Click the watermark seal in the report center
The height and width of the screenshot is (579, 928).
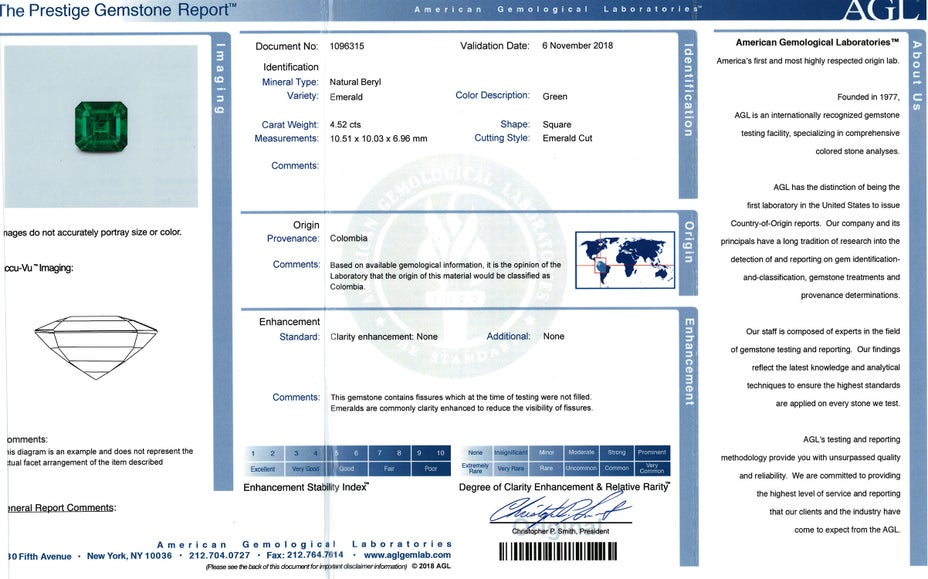[457, 262]
